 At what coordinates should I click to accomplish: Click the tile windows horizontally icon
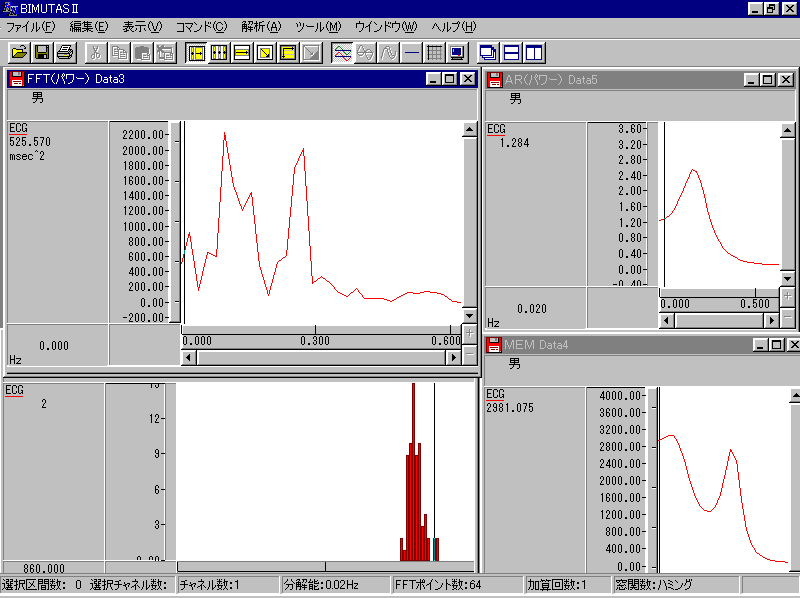click(511, 52)
